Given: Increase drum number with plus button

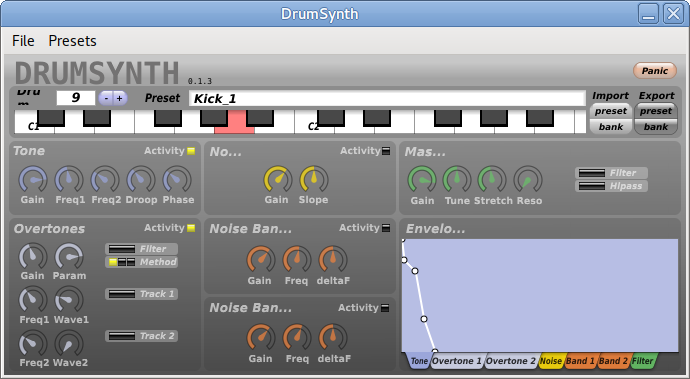Looking at the screenshot, I should click(x=120, y=98).
